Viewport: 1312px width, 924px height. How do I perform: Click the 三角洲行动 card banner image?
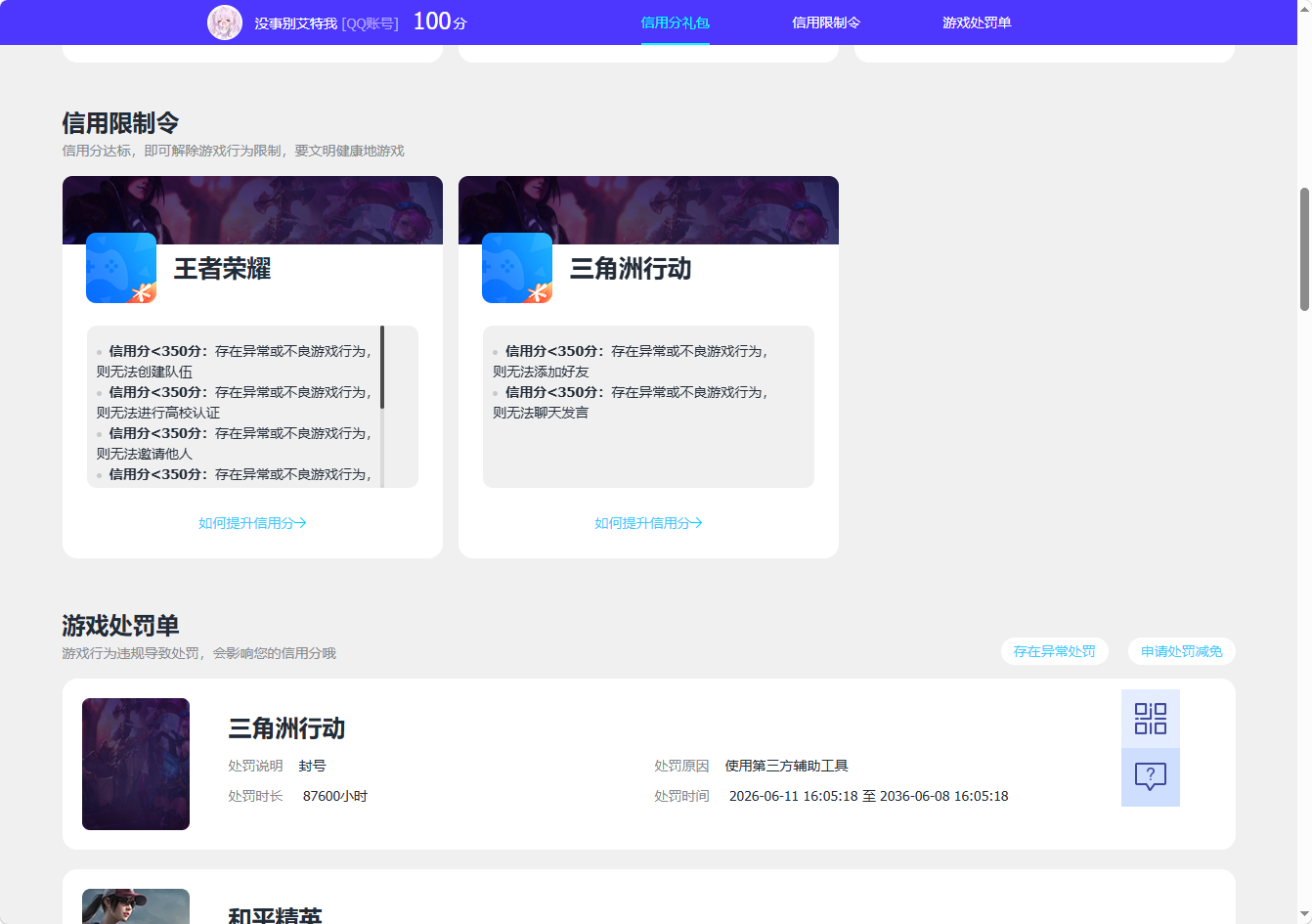pyautogui.click(x=648, y=210)
